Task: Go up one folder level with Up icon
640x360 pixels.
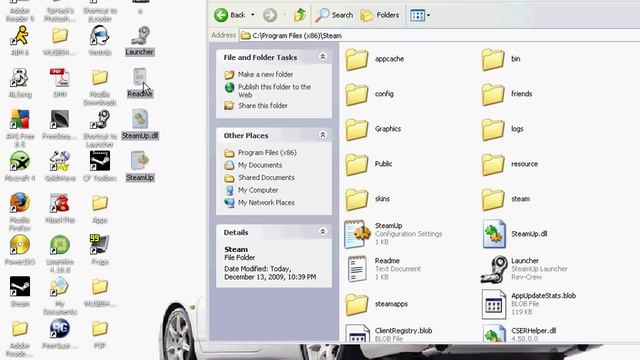Action: click(x=300, y=15)
